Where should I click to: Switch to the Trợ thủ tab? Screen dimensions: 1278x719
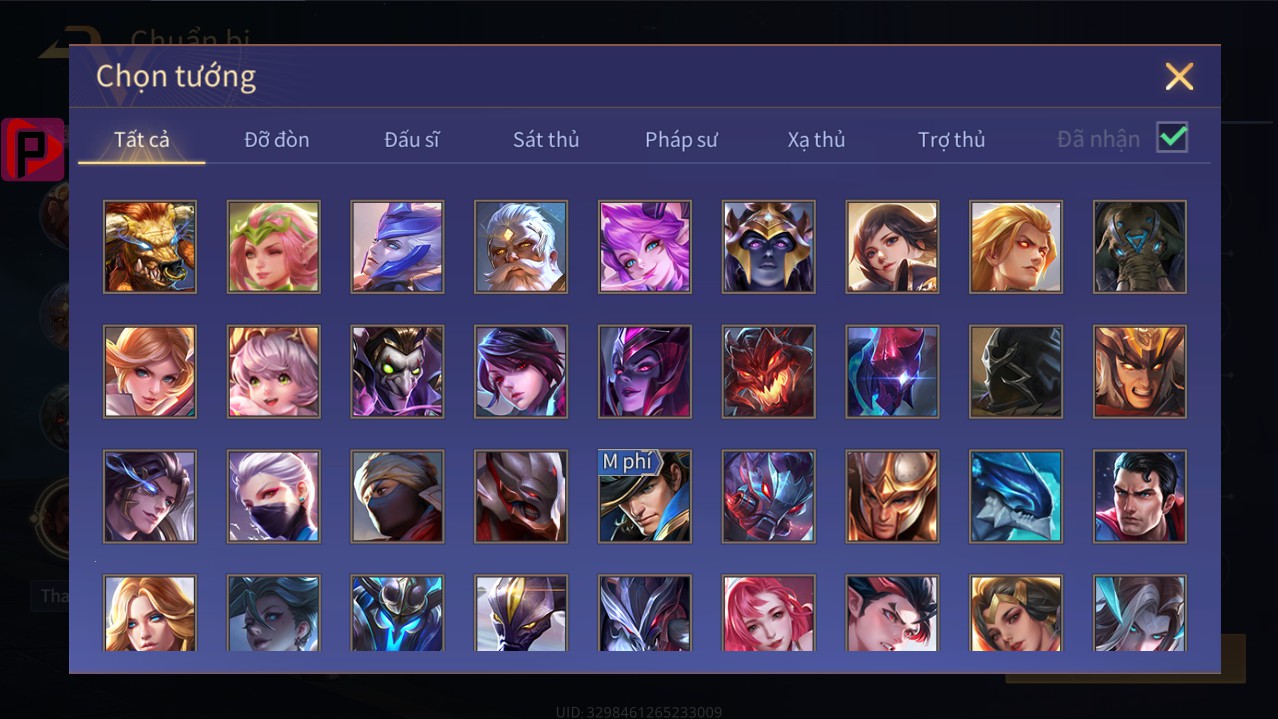[x=952, y=139]
